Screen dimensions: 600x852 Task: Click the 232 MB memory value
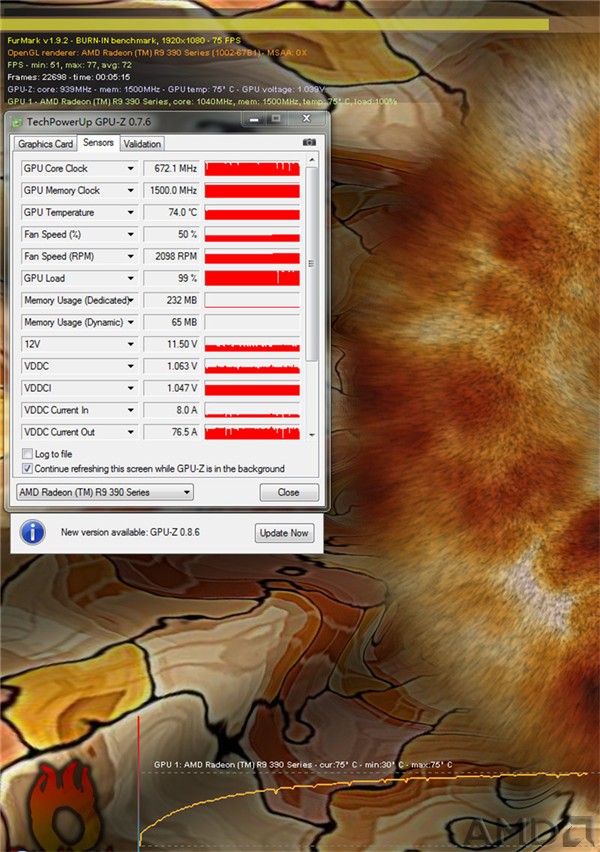coord(171,300)
